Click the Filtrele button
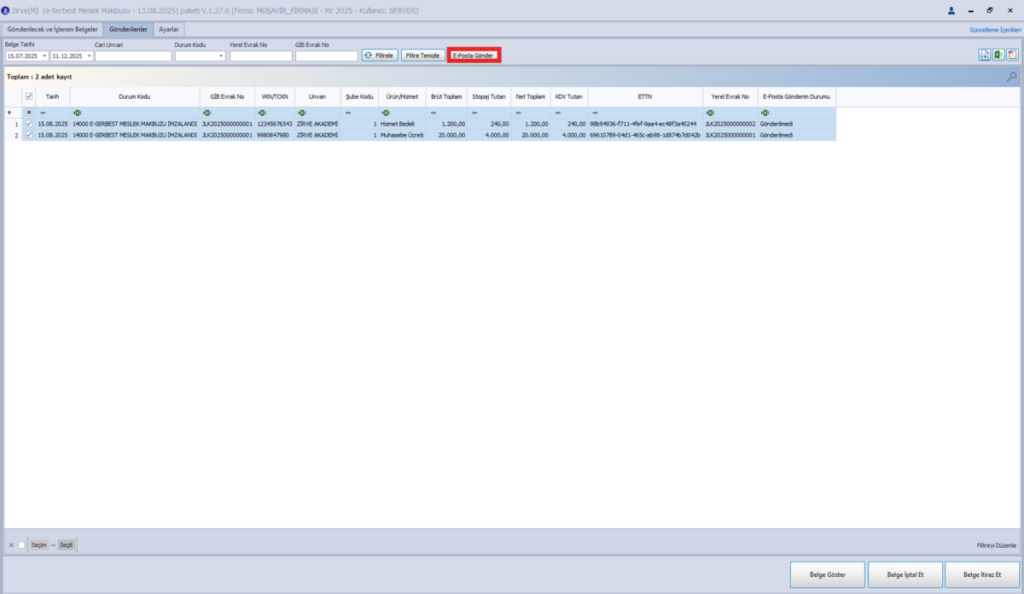1024x594 pixels. point(379,55)
